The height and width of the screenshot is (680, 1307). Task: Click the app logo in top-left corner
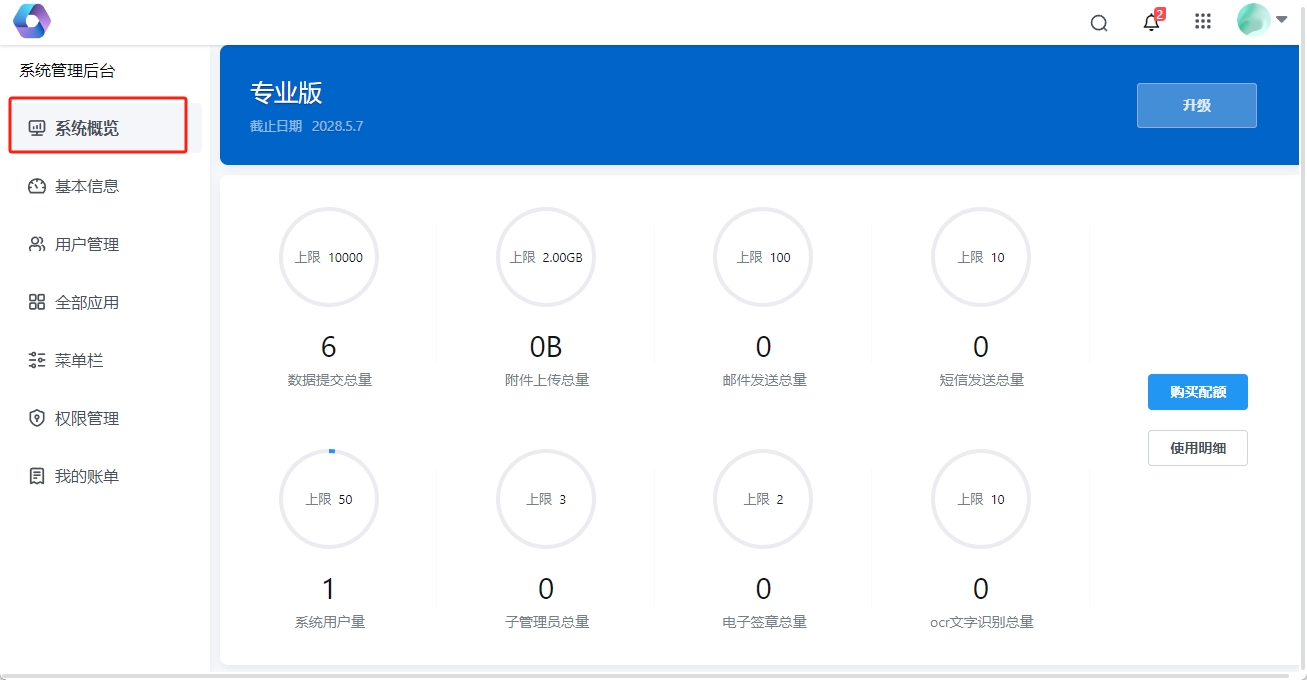[31, 21]
